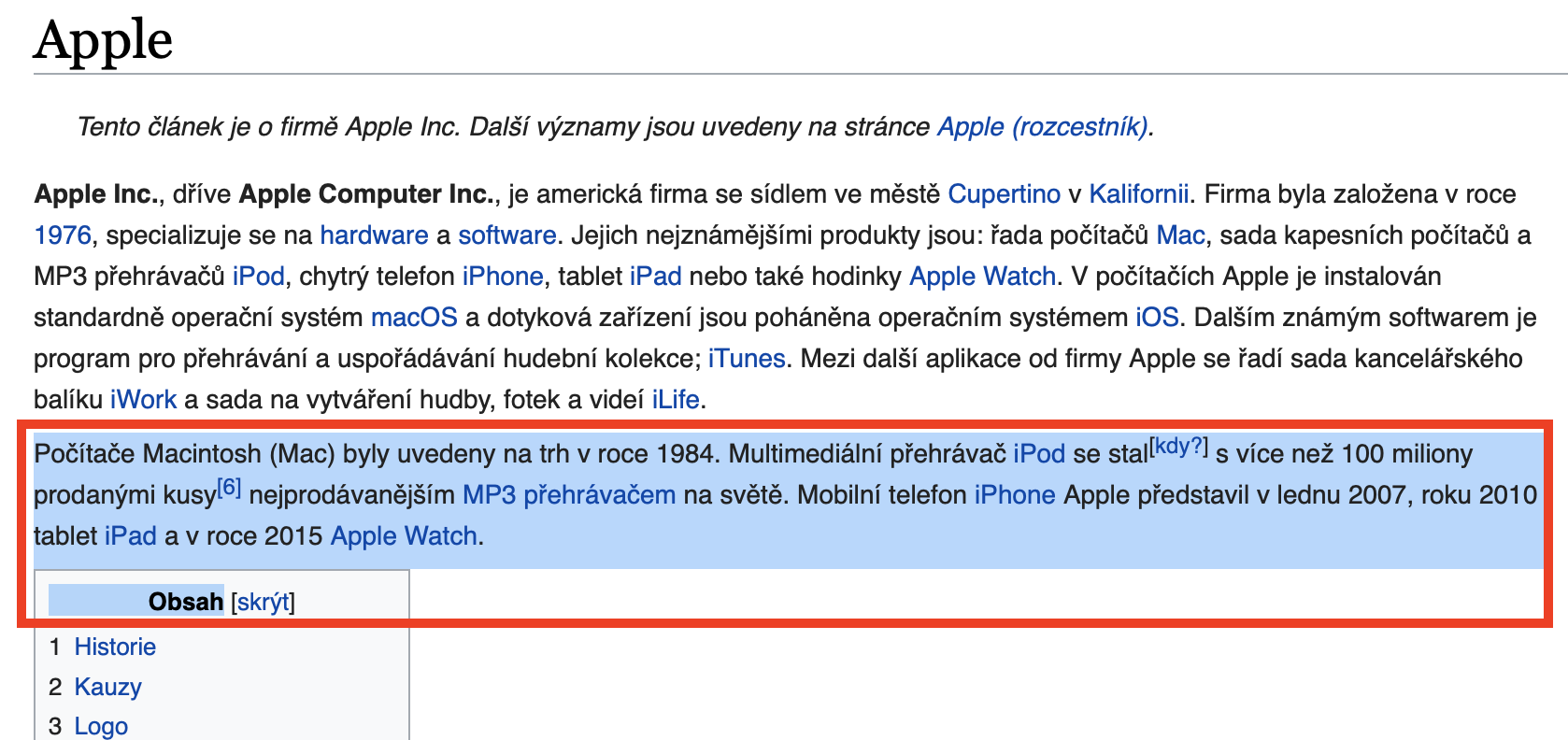1568x740 pixels.
Task: Click the 'Apple' page heading
Action: [x=104, y=40]
